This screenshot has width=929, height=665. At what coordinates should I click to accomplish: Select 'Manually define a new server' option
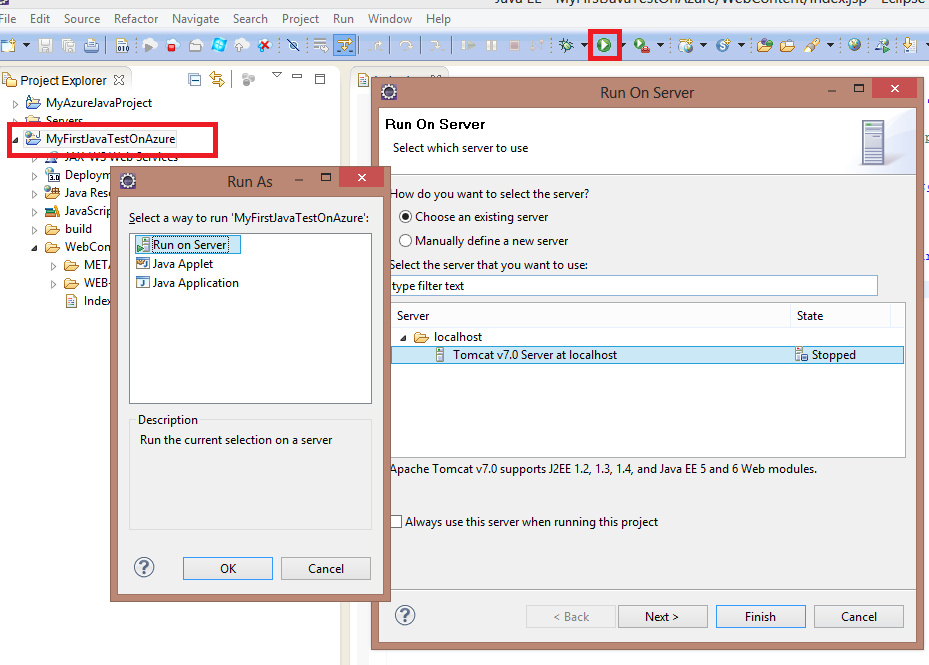click(x=405, y=241)
